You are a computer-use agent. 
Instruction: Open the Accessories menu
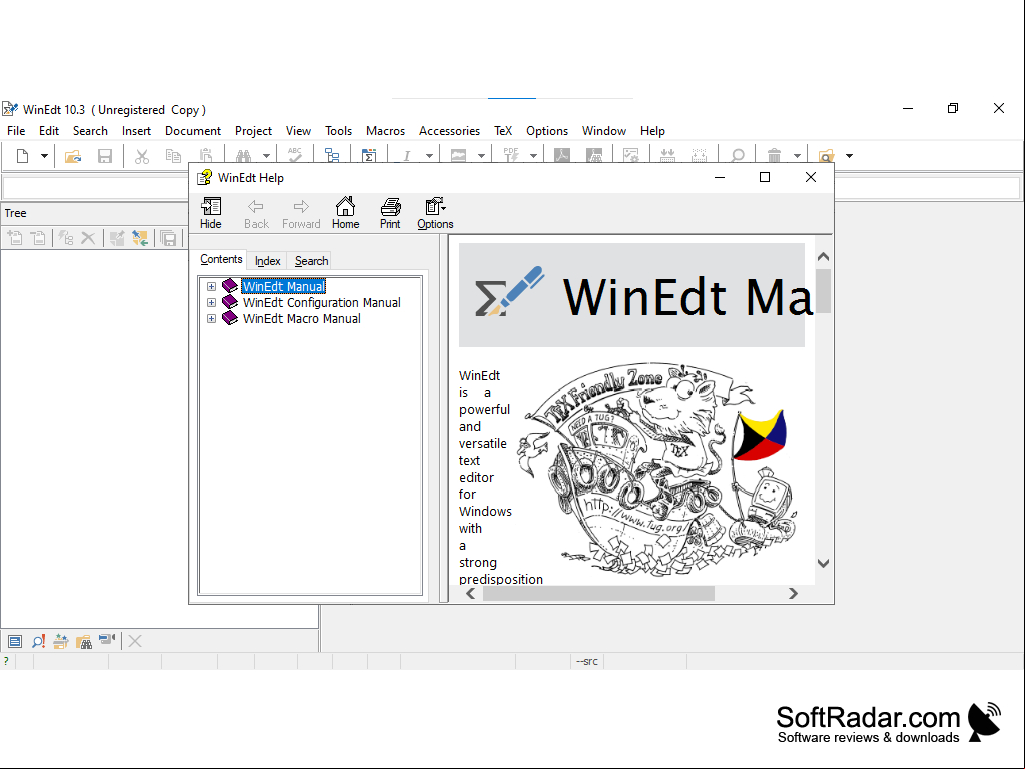coord(449,131)
